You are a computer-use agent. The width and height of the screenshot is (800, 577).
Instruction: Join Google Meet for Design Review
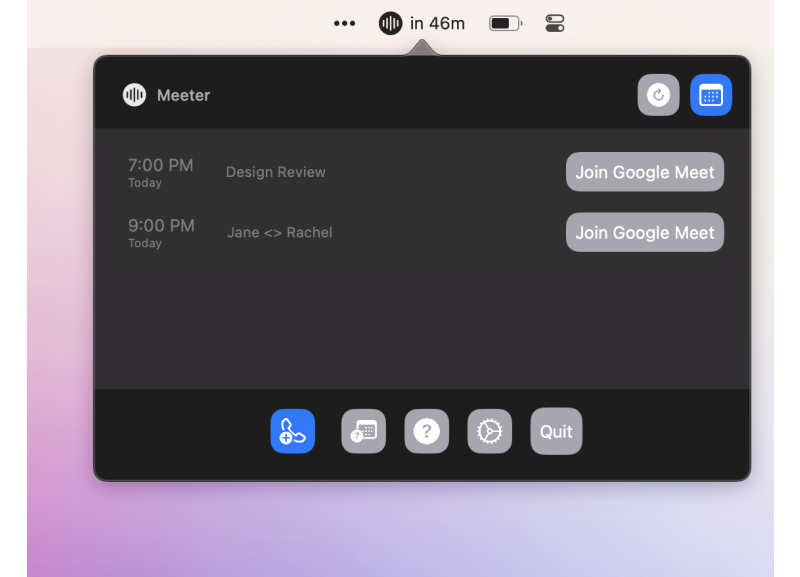(644, 171)
